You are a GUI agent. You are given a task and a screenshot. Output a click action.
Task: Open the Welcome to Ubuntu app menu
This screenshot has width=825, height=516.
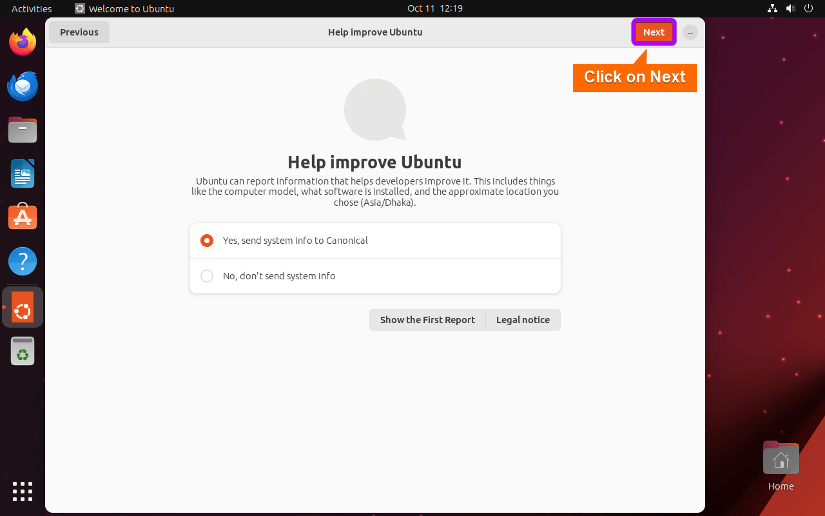[x=125, y=8]
